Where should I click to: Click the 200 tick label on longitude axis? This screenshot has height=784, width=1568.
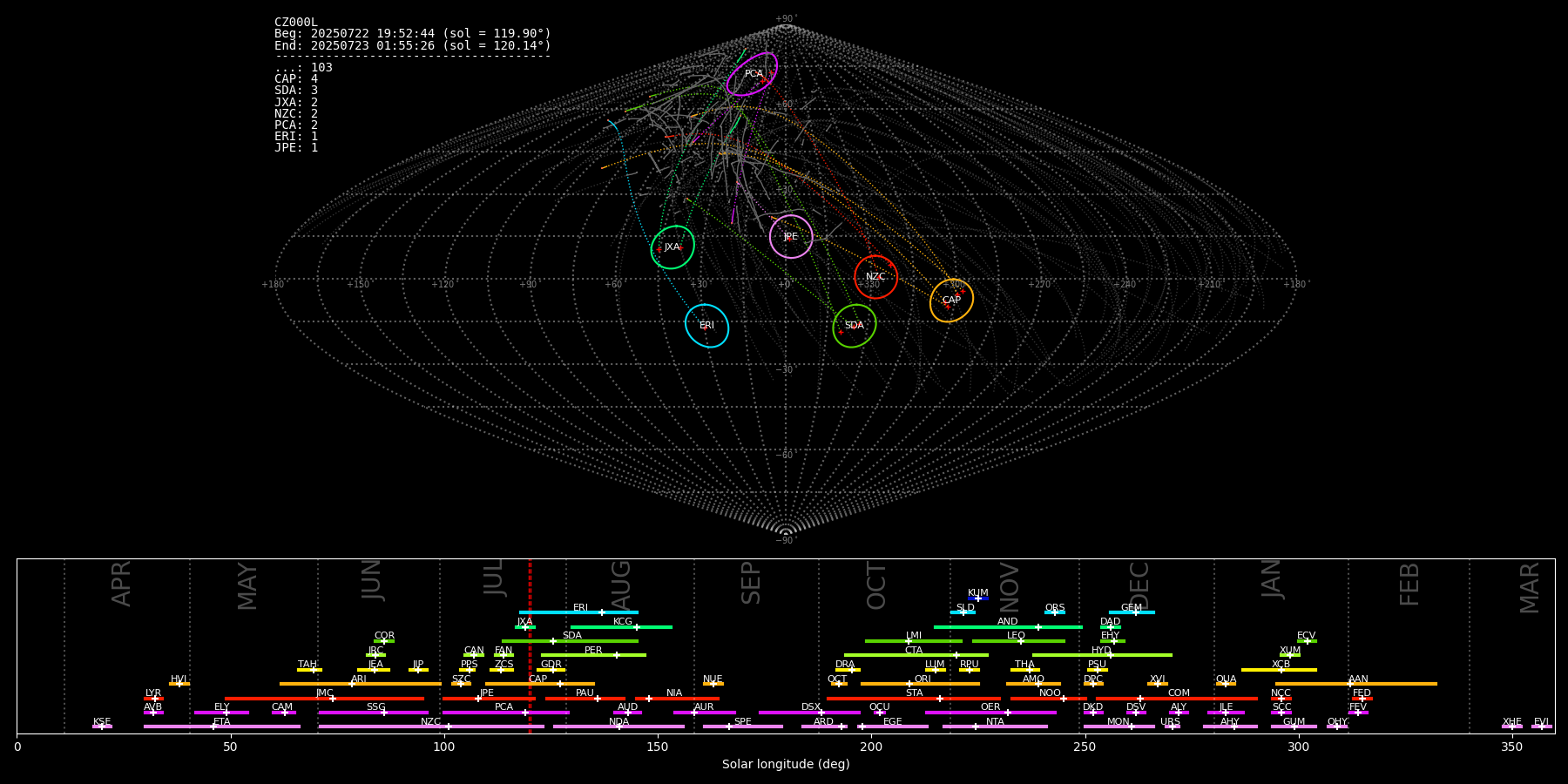[x=871, y=747]
